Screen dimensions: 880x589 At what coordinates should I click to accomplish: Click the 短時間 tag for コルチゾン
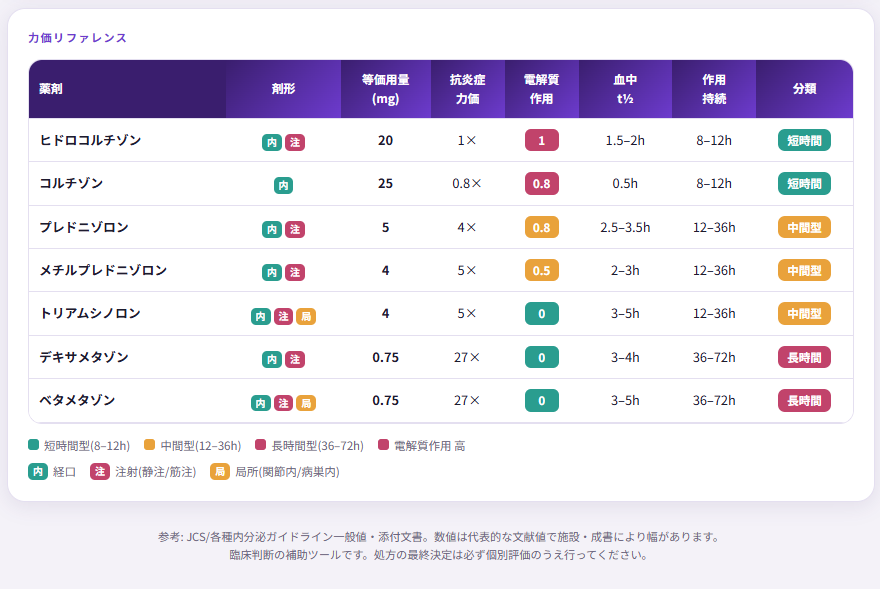tap(804, 184)
